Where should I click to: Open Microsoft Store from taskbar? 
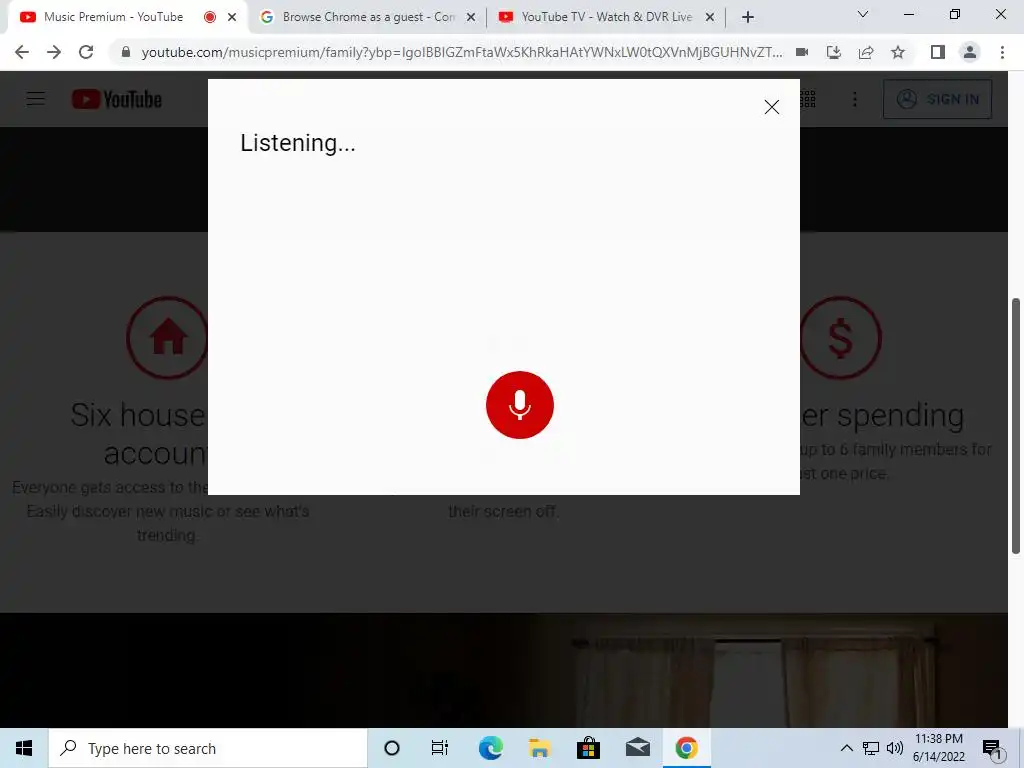[588, 748]
